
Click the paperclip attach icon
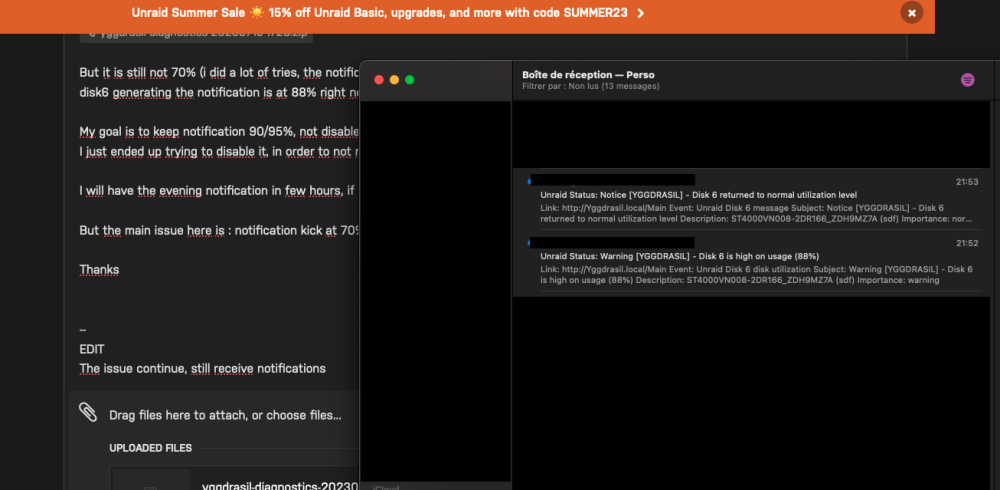tap(88, 412)
